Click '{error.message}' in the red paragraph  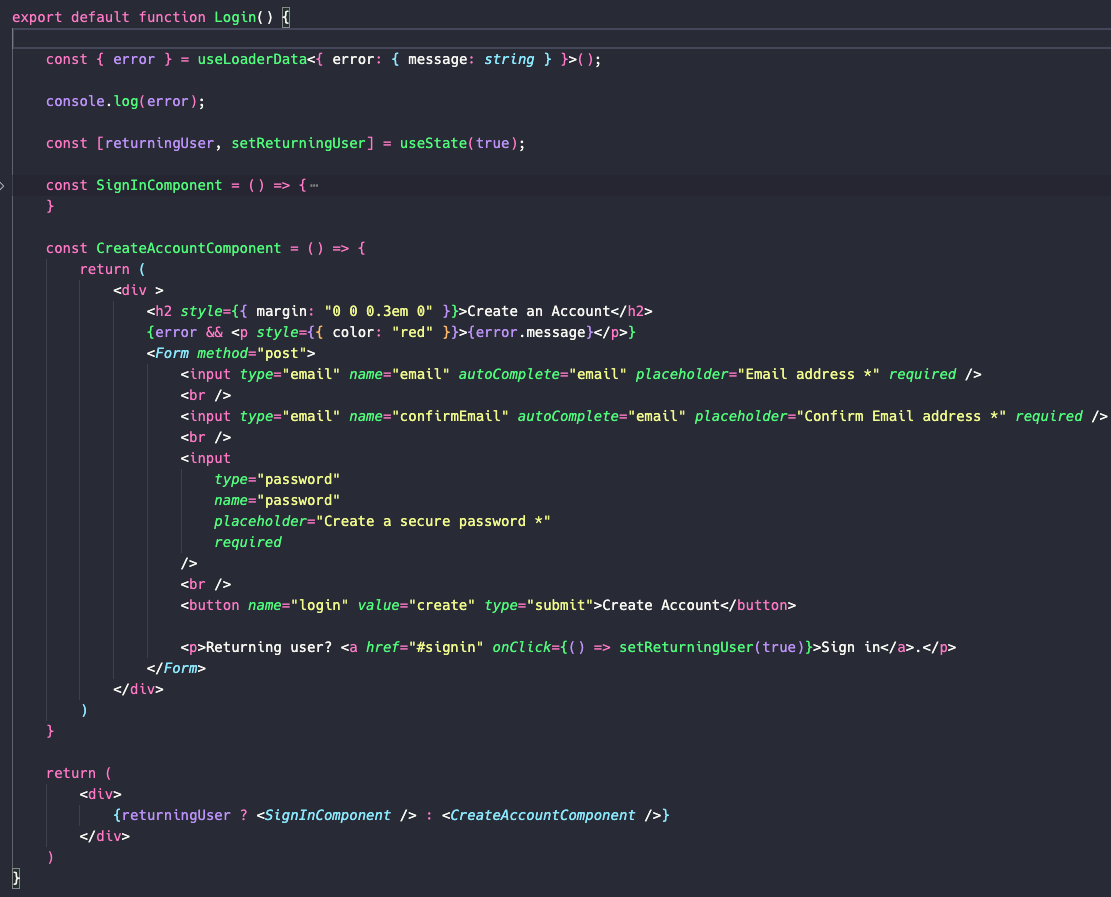pyautogui.click(x=531, y=332)
